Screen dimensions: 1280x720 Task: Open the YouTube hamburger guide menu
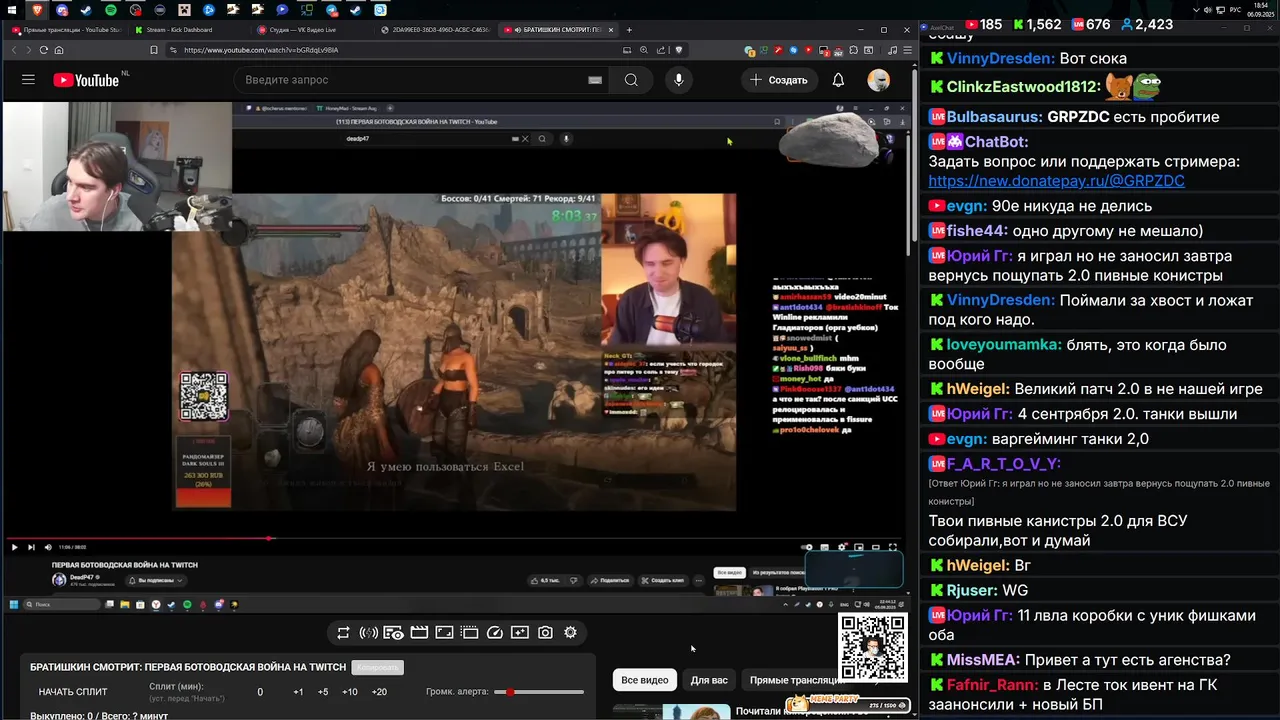point(28,80)
